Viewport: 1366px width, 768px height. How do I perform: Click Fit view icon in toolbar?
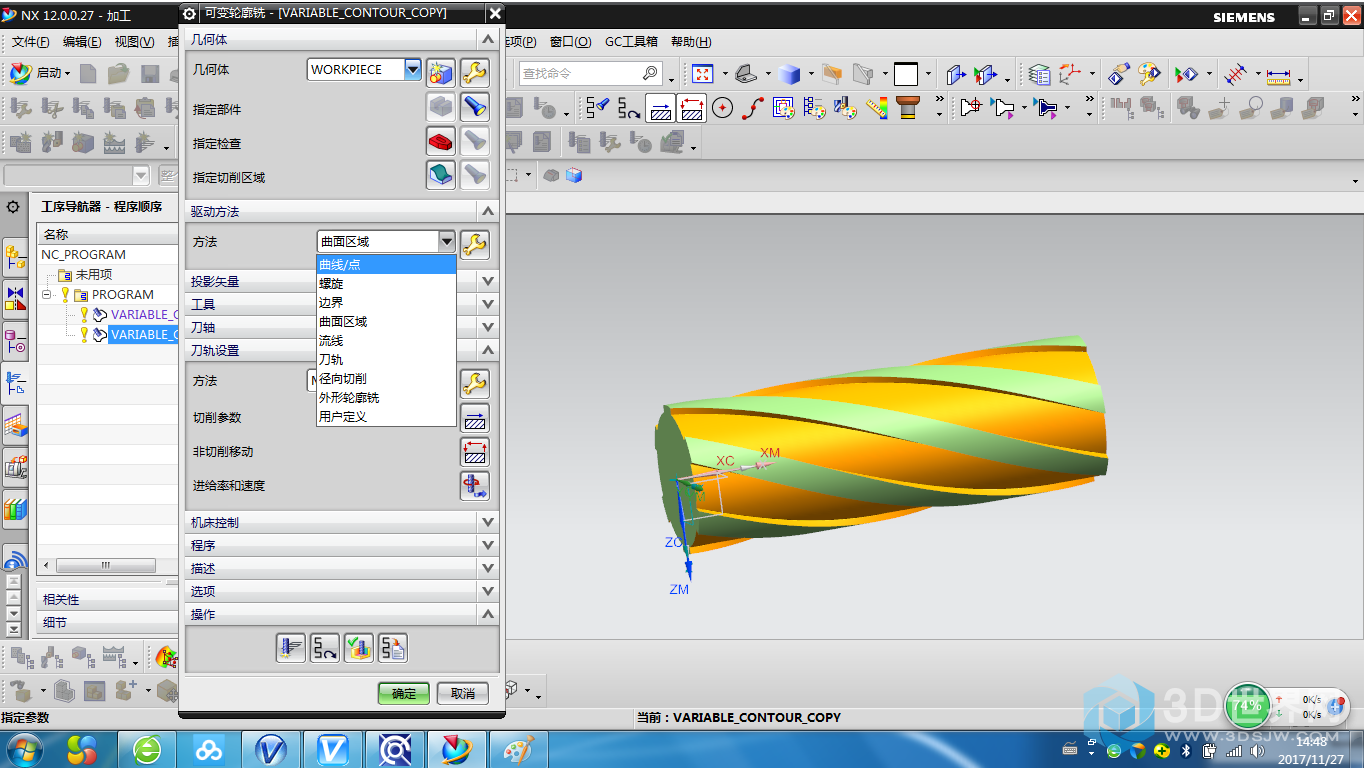[703, 74]
